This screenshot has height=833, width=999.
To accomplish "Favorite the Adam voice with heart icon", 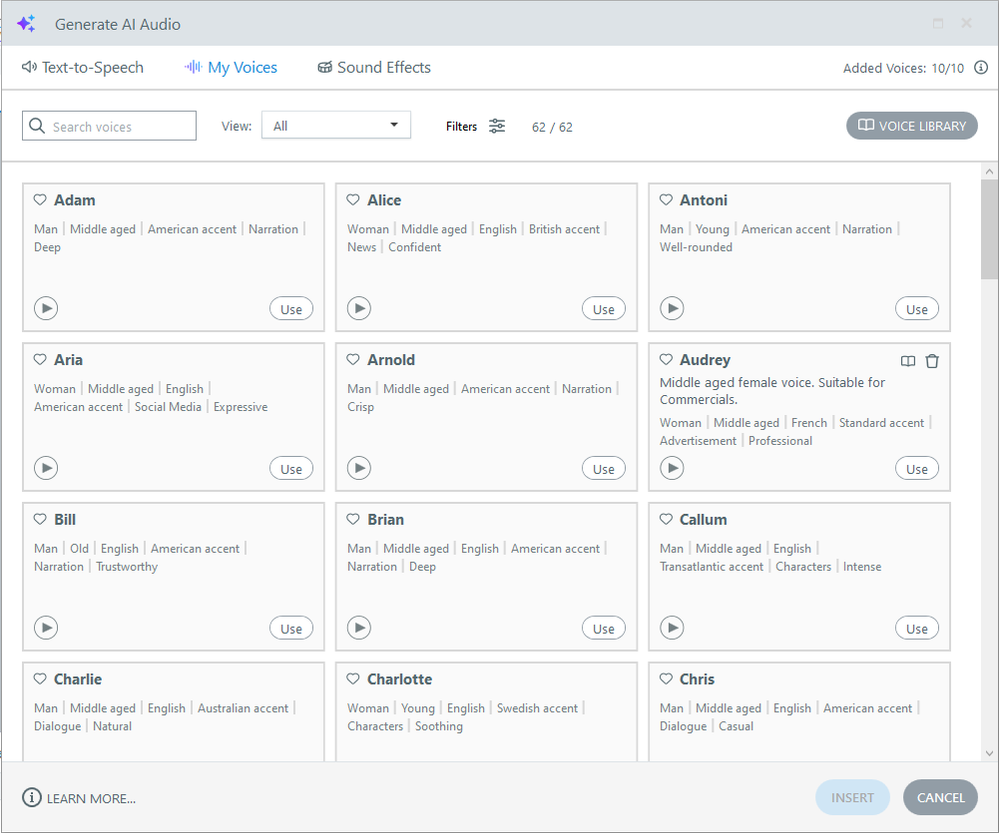I will pos(41,200).
